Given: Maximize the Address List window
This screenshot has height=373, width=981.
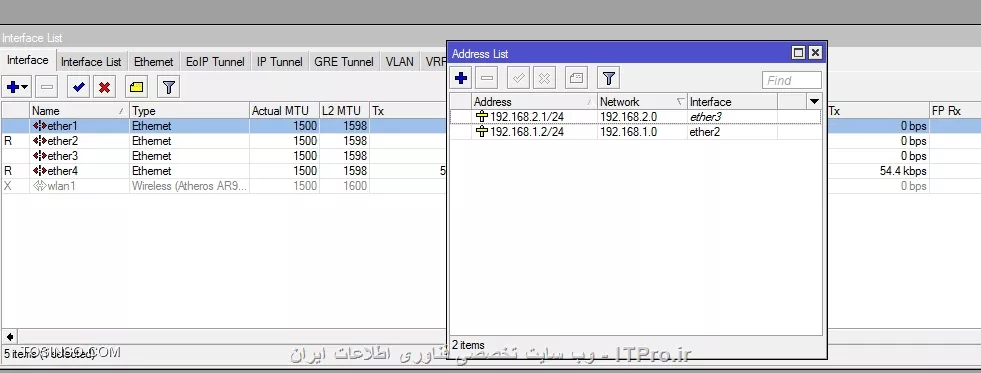Looking at the screenshot, I should pyautogui.click(x=798, y=53).
